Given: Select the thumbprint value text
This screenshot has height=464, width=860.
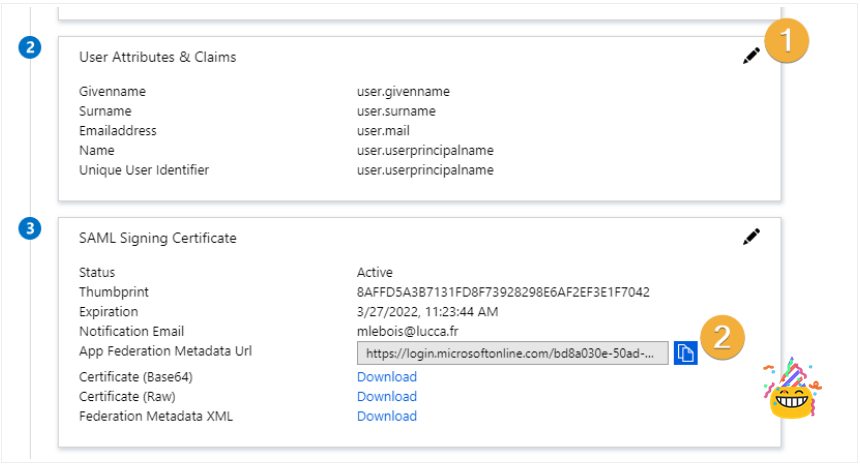Looking at the screenshot, I should pos(503,292).
